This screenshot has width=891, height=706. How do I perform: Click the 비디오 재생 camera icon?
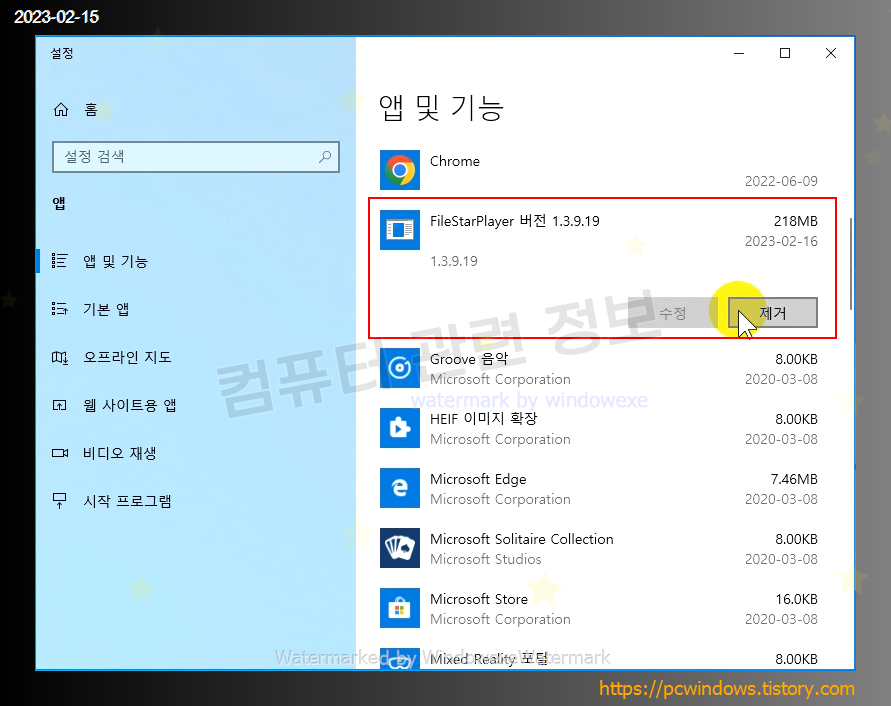click(60, 453)
